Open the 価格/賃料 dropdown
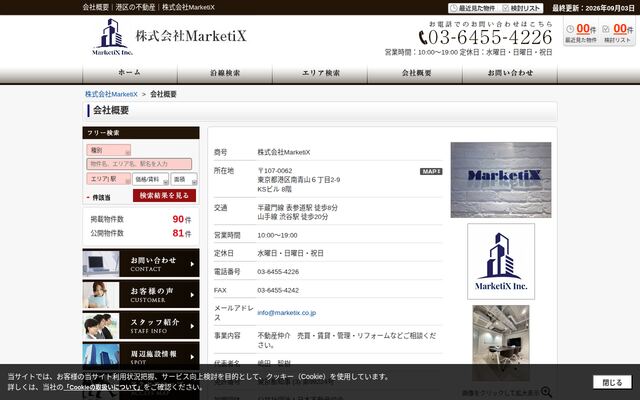 pyautogui.click(x=150, y=179)
